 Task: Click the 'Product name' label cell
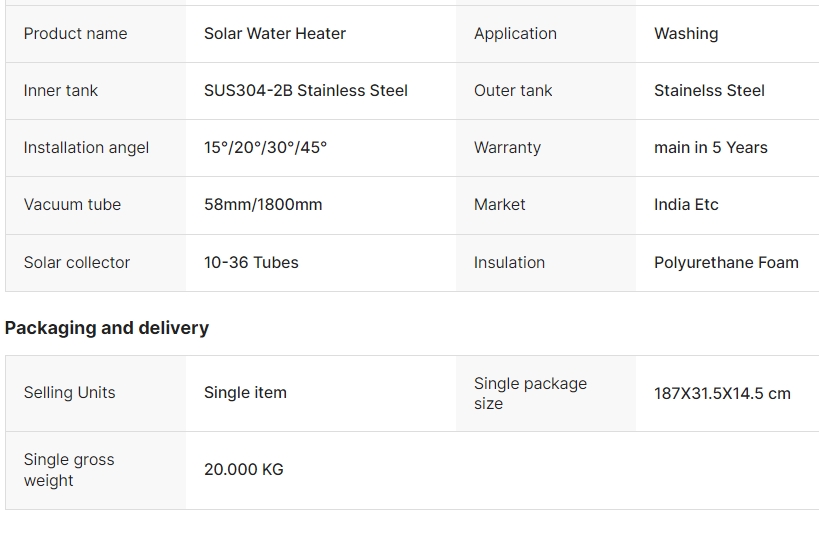click(x=96, y=33)
